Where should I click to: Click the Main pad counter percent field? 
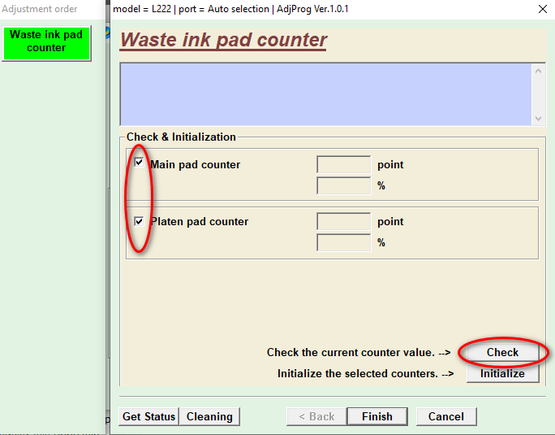pos(344,185)
